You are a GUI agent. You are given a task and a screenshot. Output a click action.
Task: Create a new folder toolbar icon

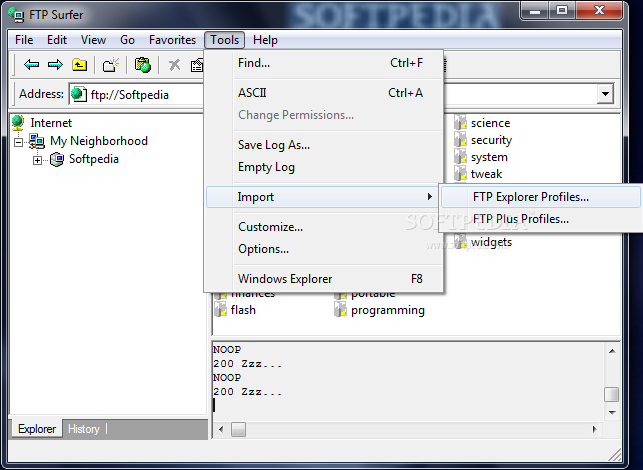[111, 64]
